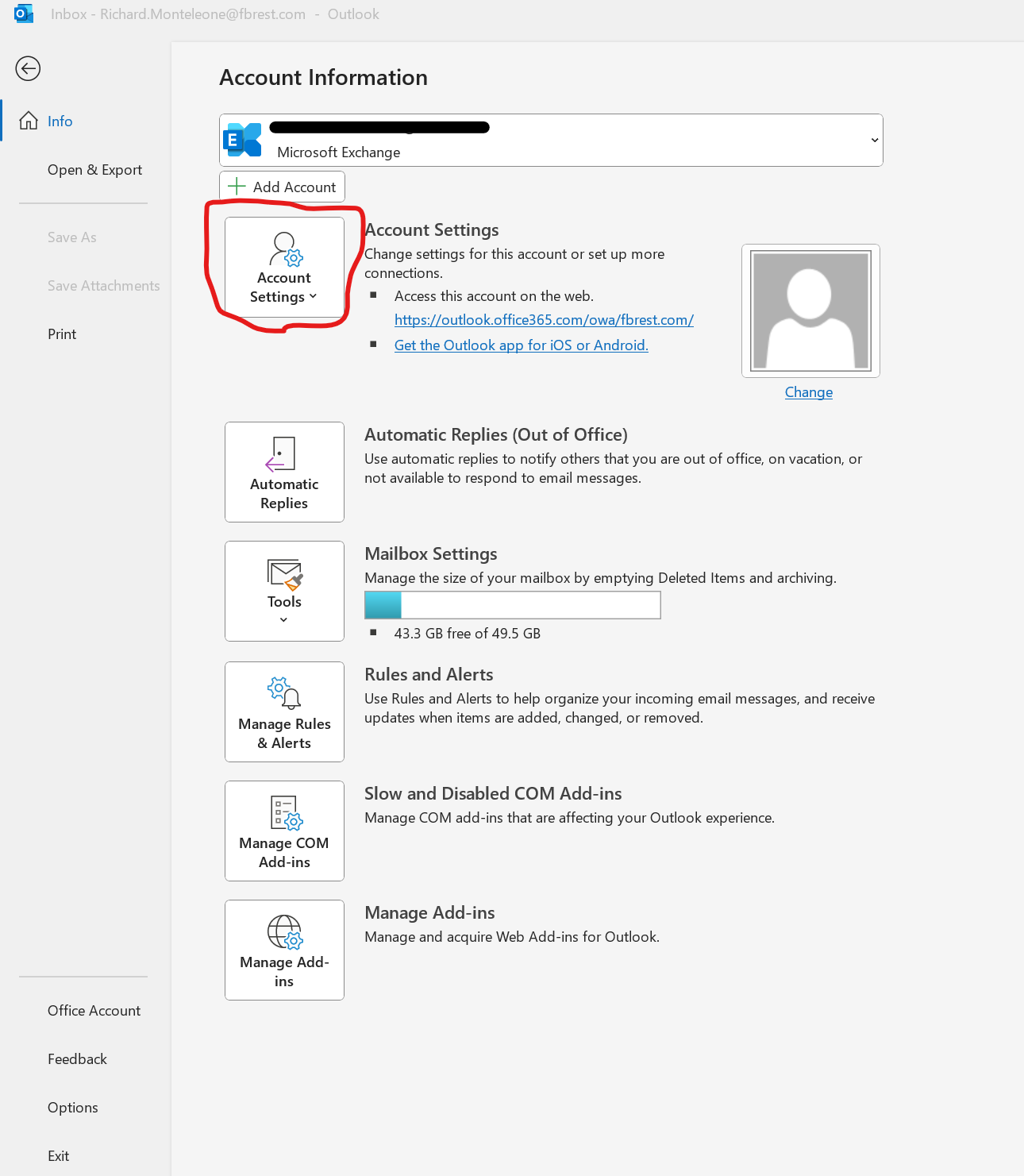Expand the Account Settings dropdown chevron
The image size is (1024, 1176).
coord(313,296)
